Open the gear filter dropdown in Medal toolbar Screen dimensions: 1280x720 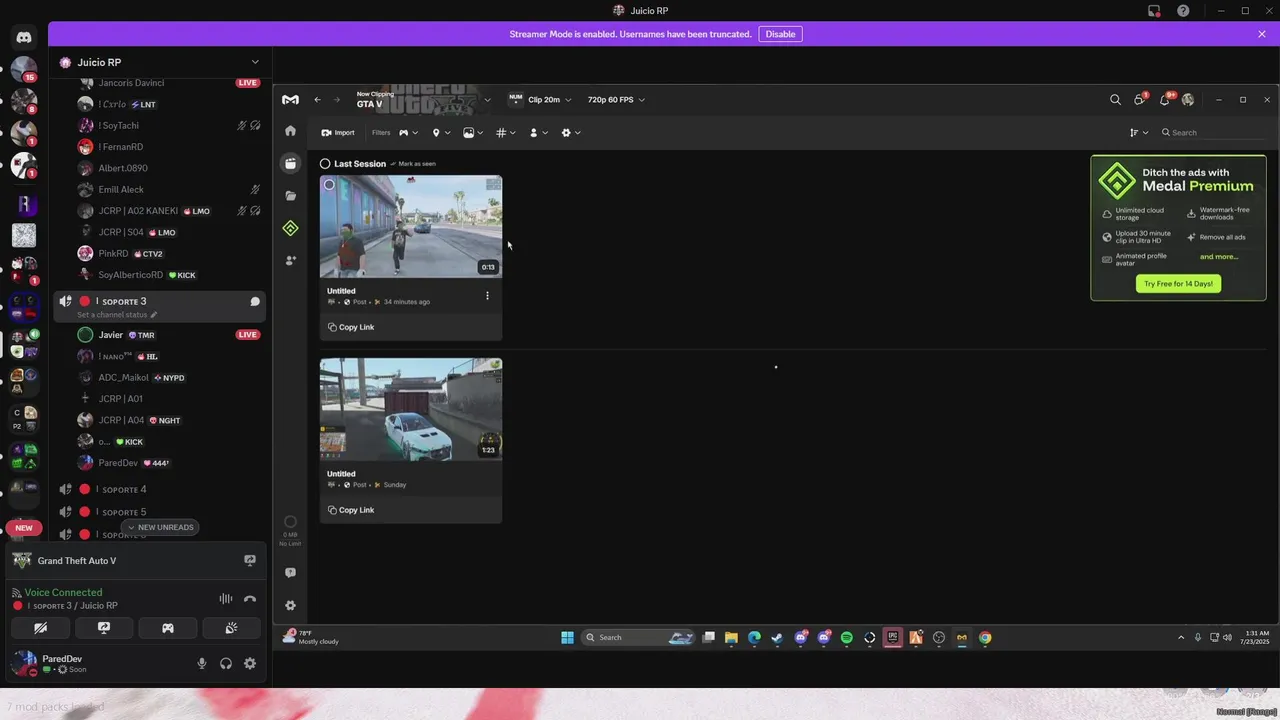[x=571, y=133]
